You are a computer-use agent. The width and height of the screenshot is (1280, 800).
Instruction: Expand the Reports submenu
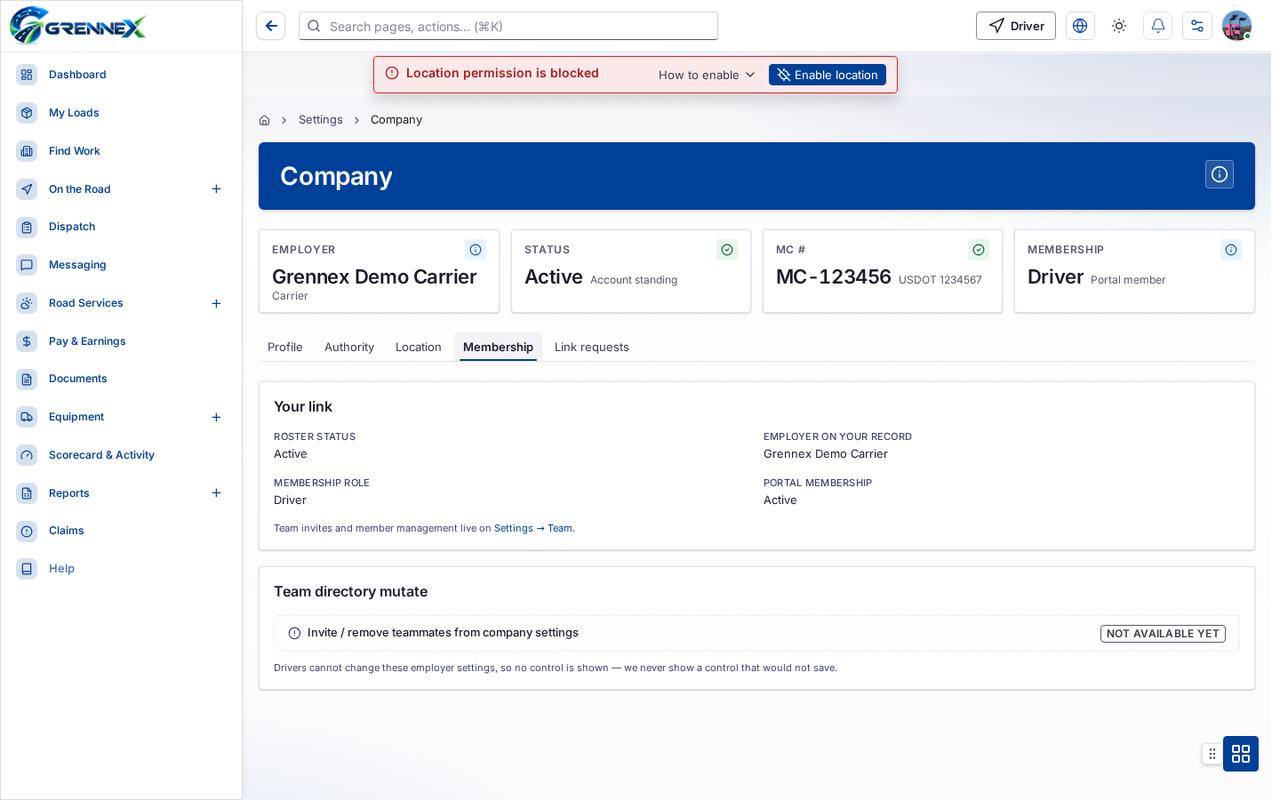click(x=216, y=493)
